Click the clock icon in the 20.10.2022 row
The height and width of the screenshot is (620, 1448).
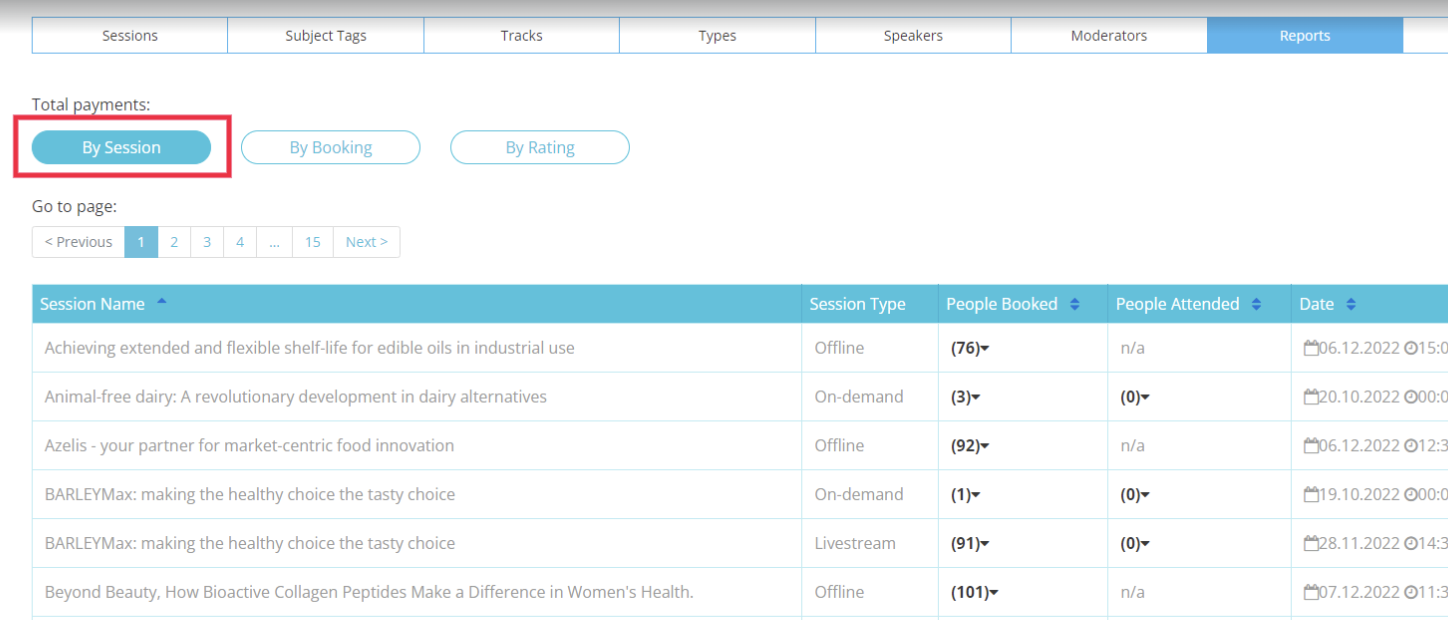click(1410, 397)
